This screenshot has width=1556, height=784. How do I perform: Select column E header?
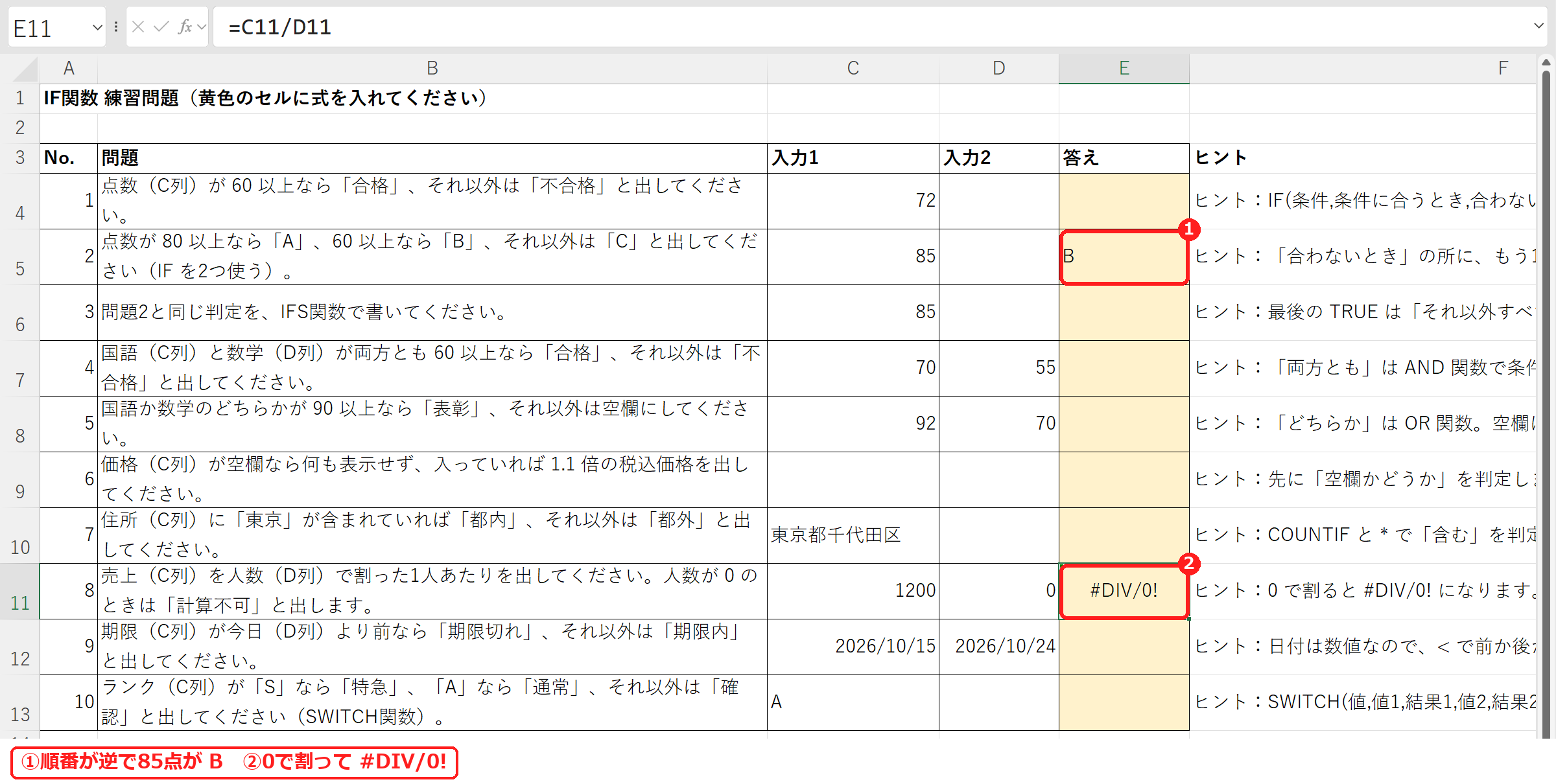1124,68
